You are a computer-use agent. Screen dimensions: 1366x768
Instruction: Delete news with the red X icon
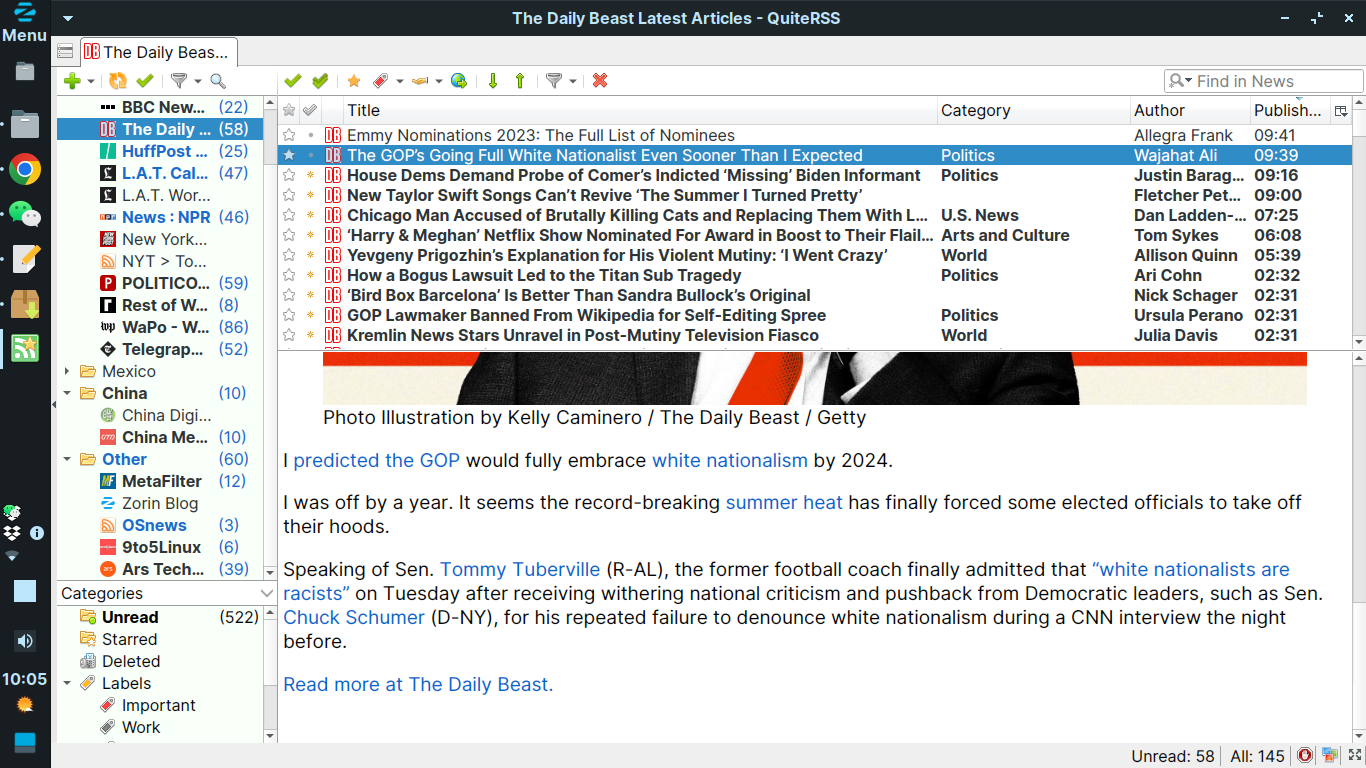[600, 81]
